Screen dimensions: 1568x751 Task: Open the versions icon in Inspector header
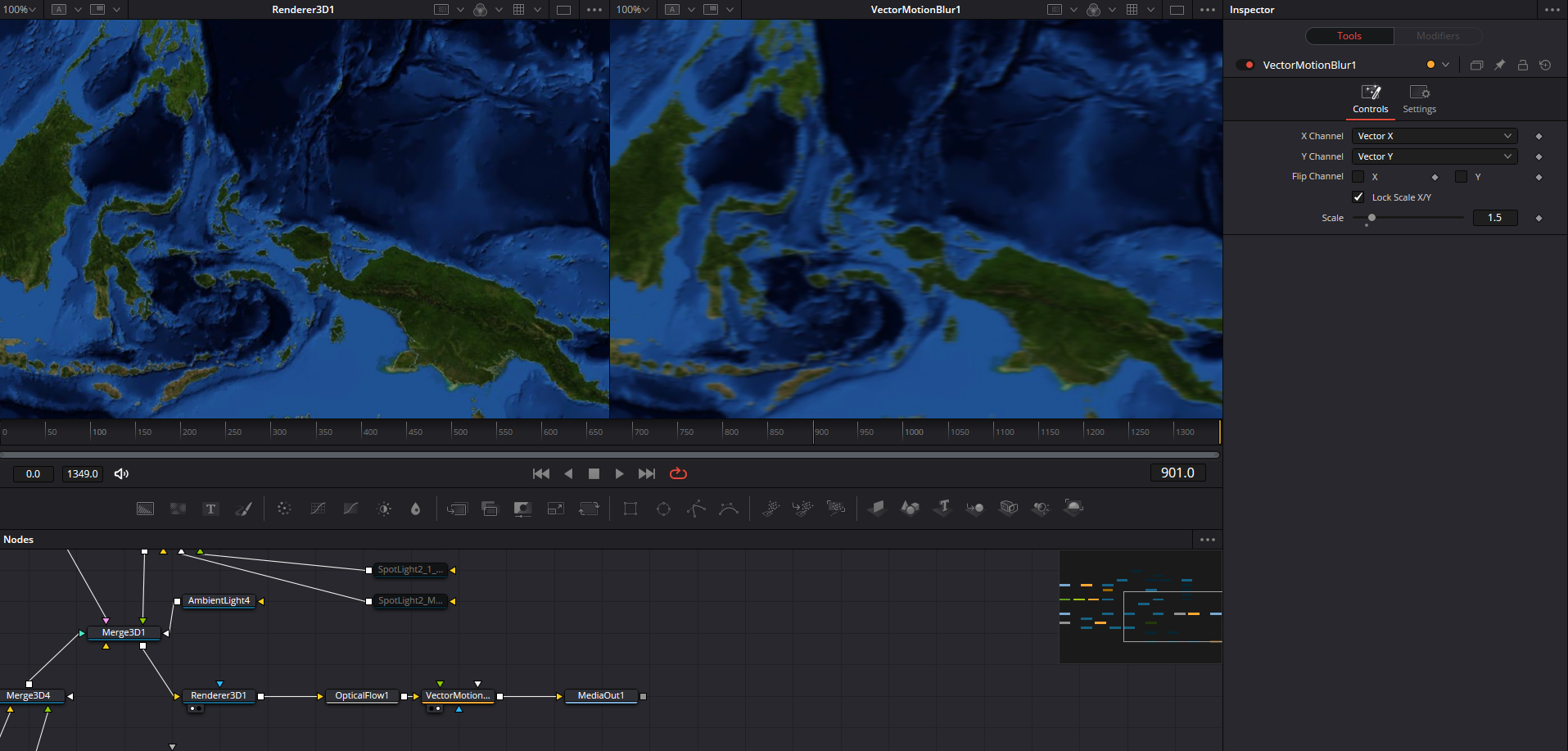point(1476,65)
